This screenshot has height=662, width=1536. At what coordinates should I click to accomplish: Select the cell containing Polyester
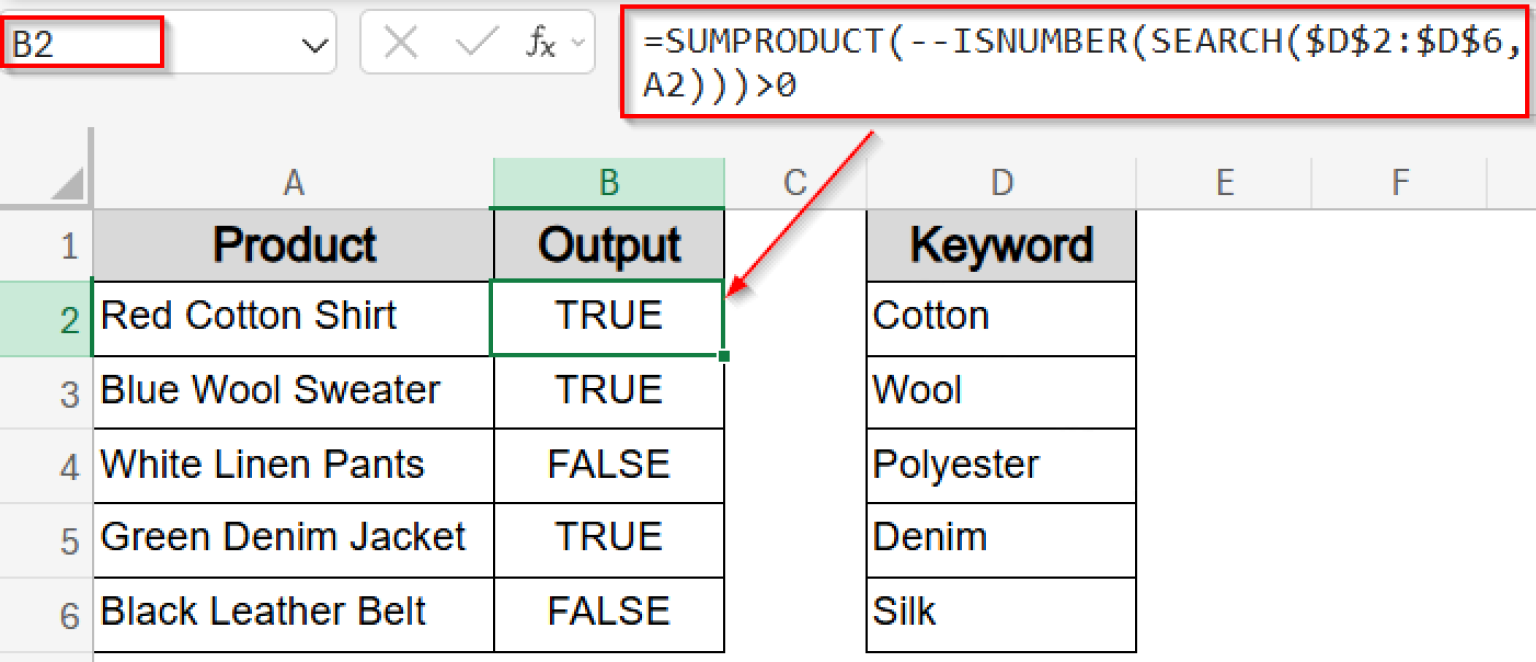pyautogui.click(x=1000, y=465)
